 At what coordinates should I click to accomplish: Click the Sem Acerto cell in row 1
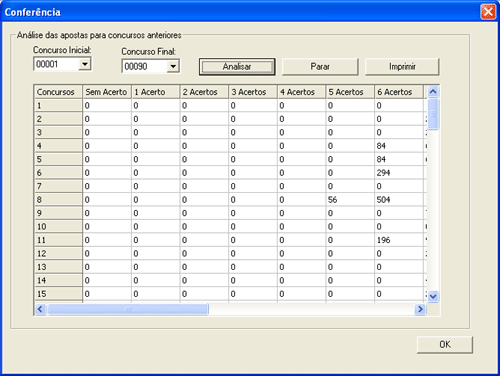(107, 106)
